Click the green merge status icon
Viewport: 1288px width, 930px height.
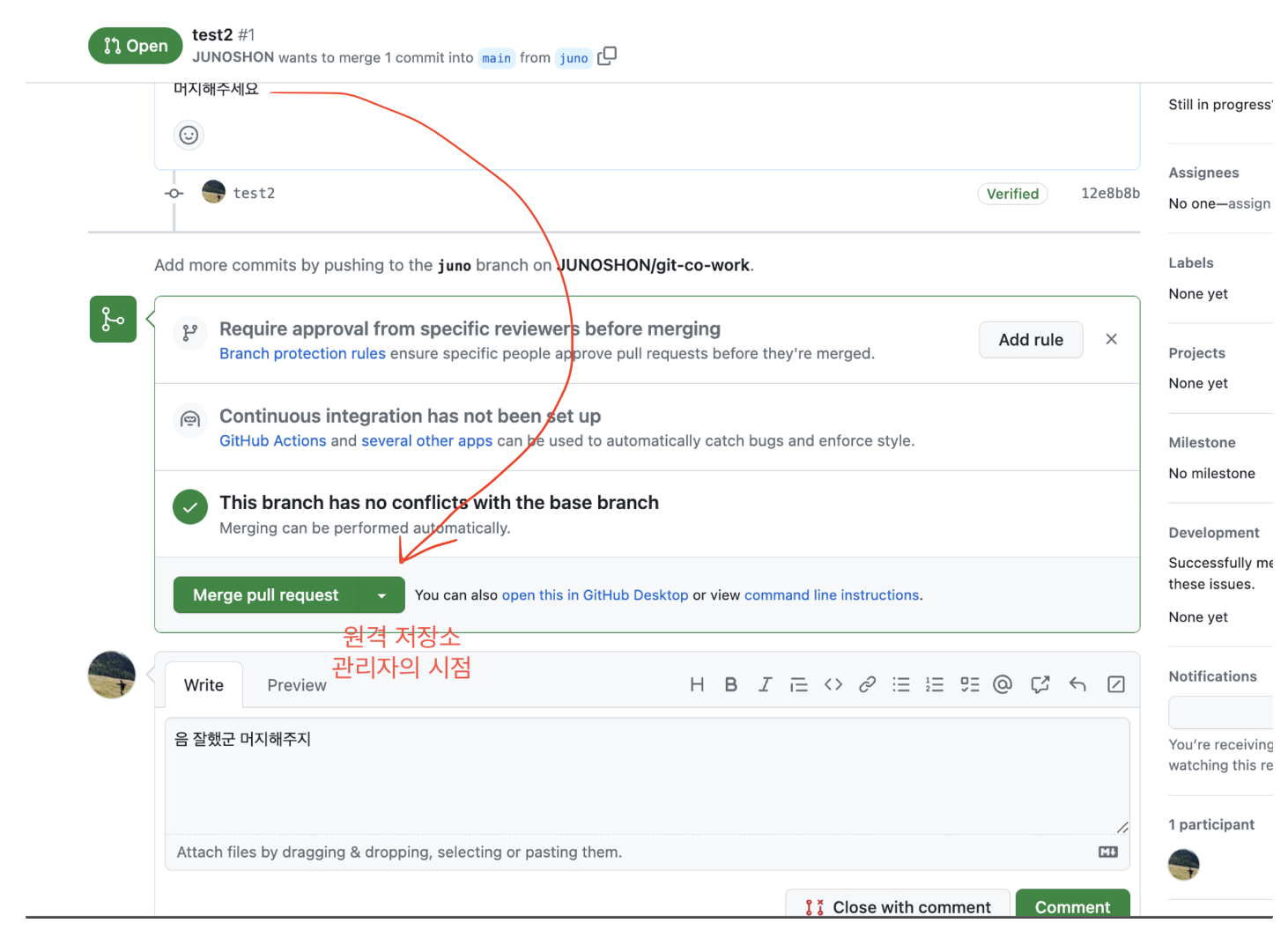(113, 319)
